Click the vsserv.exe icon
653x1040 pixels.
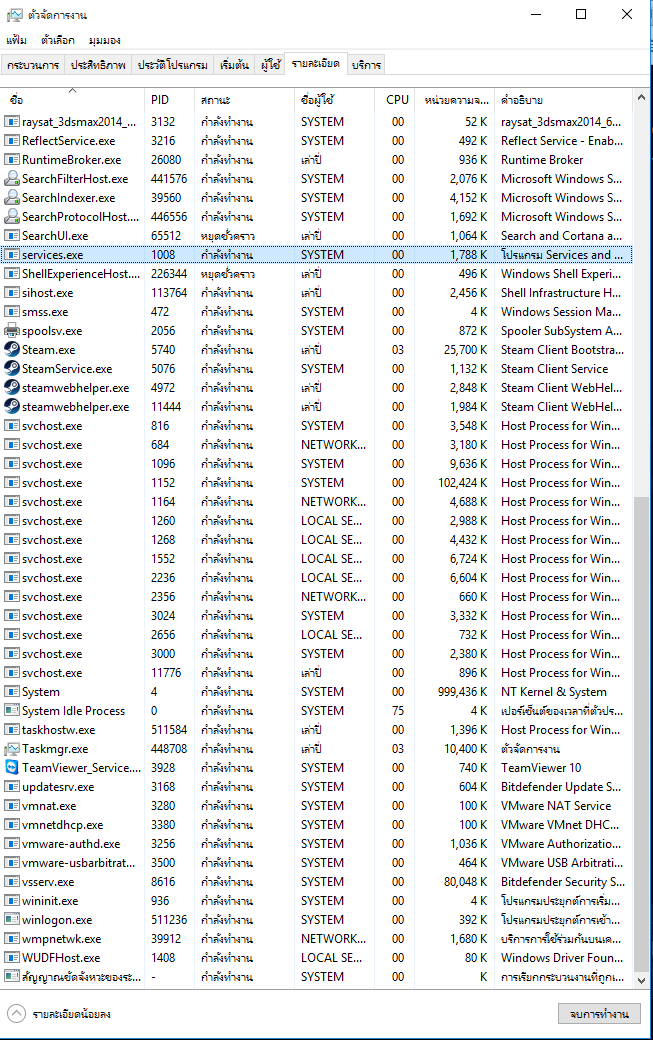(12, 881)
